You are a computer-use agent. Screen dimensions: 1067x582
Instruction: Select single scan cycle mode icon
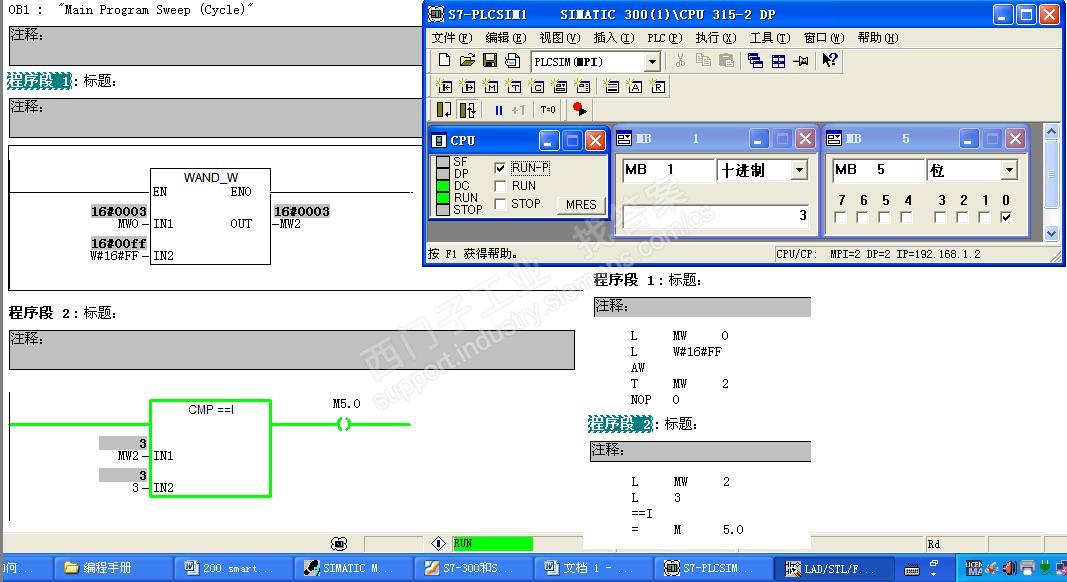click(x=444, y=110)
